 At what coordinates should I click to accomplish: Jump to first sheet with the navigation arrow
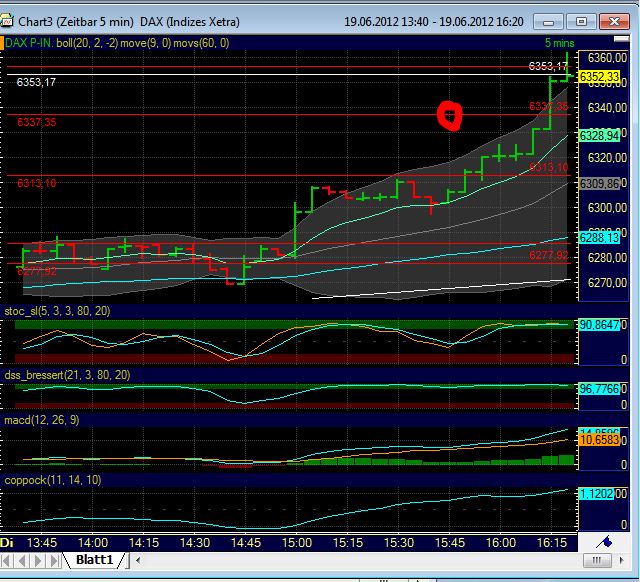[x=7, y=560]
